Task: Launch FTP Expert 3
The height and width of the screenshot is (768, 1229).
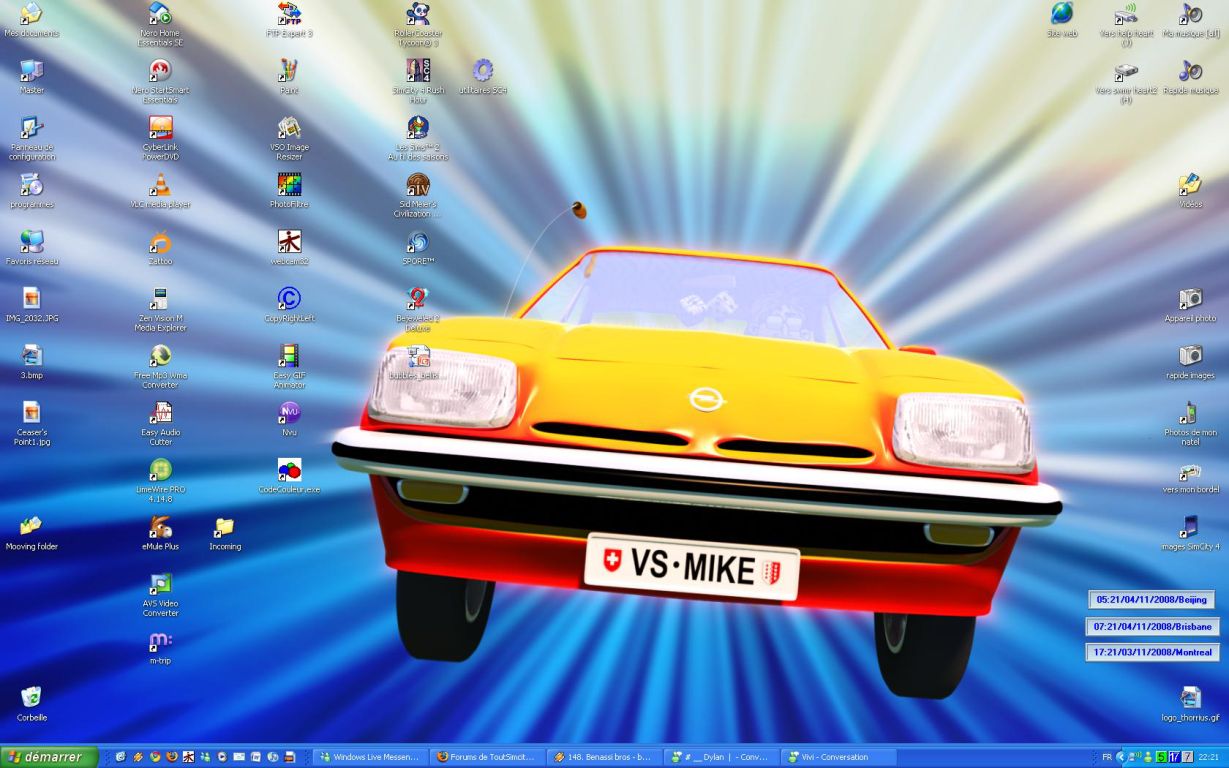Action: [x=289, y=14]
